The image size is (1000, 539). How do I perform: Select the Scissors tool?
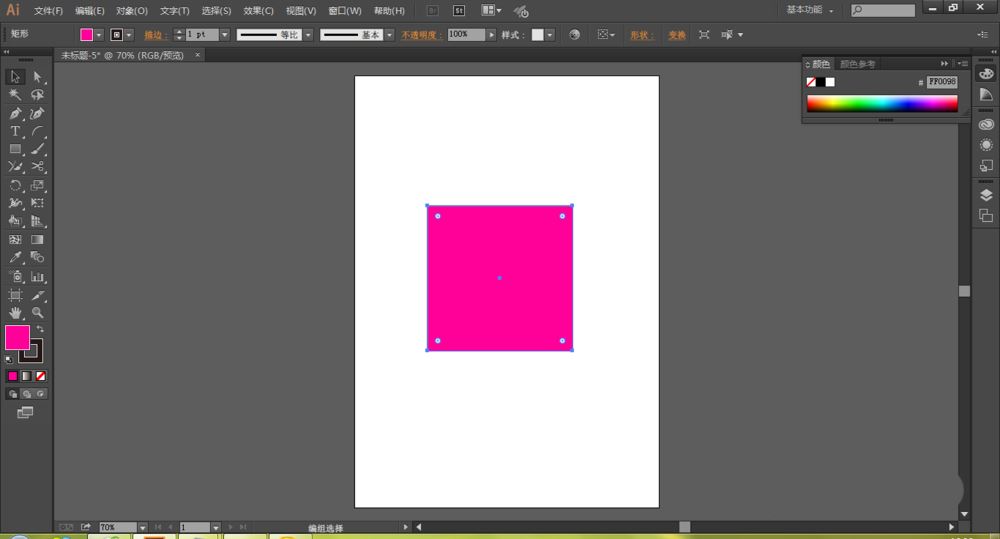[38, 167]
